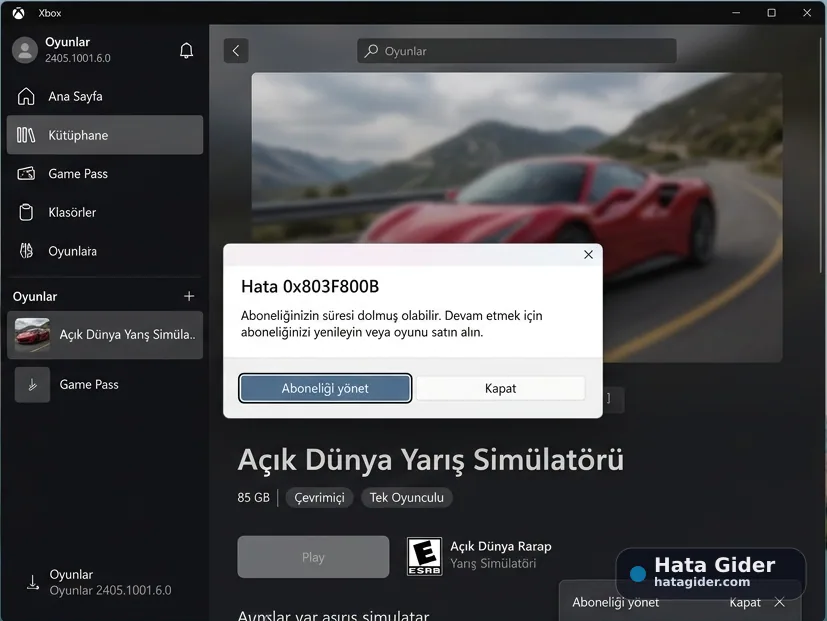Close the Hata 0x803F800B dialog
Viewport: 827px width, 621px height.
pyautogui.click(x=589, y=254)
